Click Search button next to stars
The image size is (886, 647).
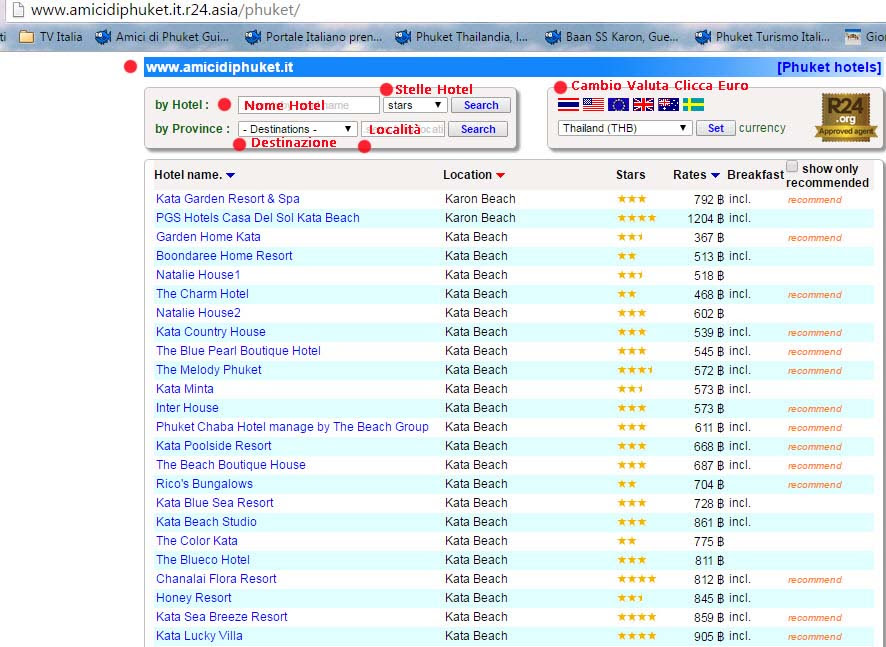click(x=481, y=105)
